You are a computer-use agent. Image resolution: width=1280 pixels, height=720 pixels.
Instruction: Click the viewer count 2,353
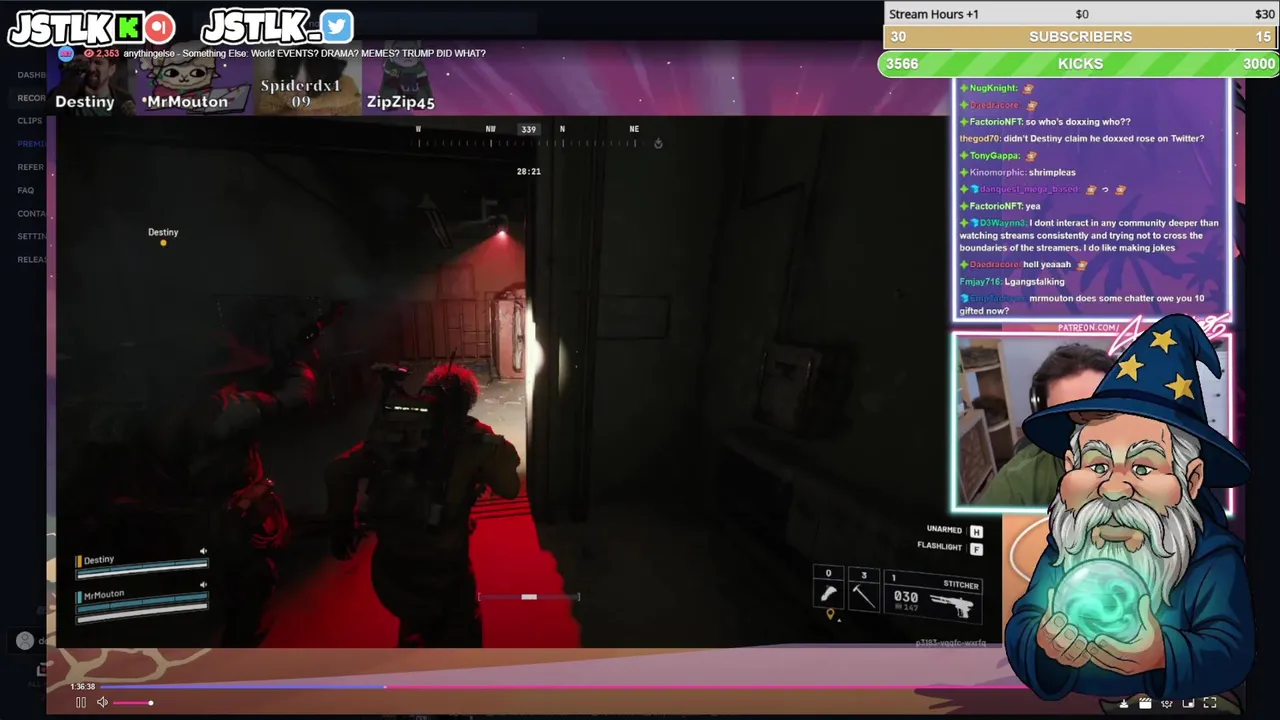[101, 53]
